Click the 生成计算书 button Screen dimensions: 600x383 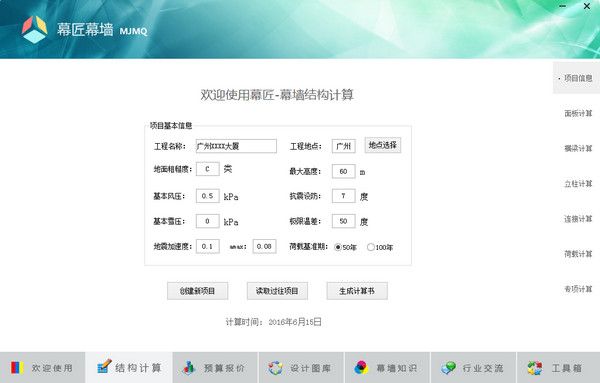point(357,291)
